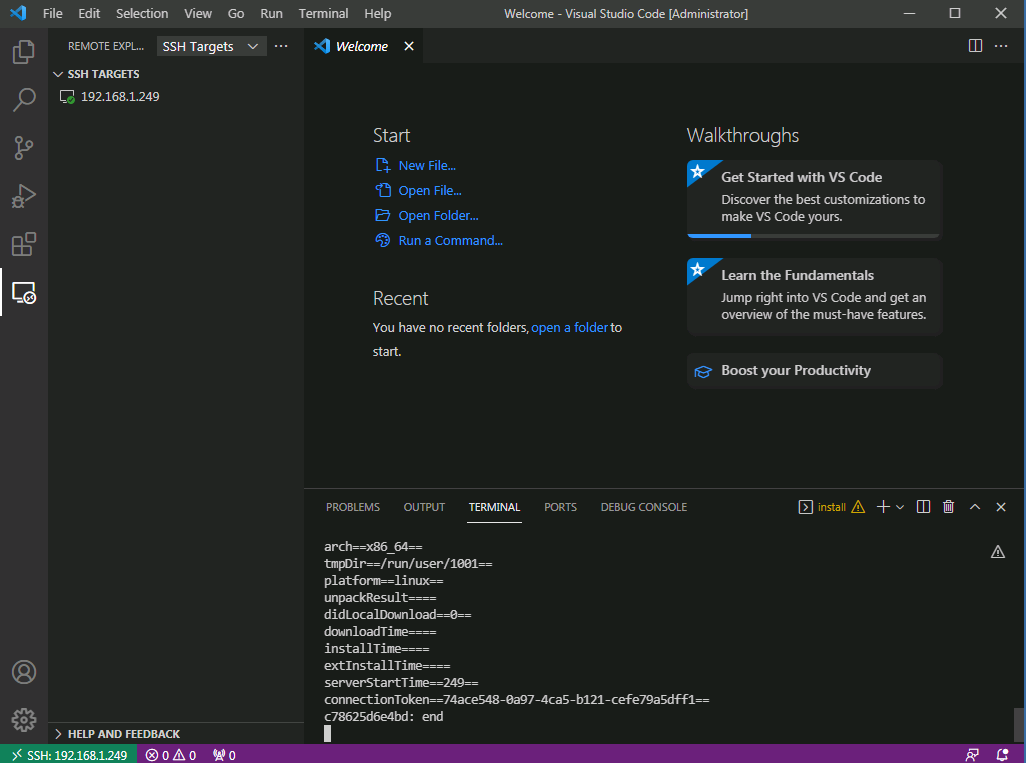Screen dimensions: 1026x763
Task: Click the Open File... link
Action: pyautogui.click(x=430, y=190)
